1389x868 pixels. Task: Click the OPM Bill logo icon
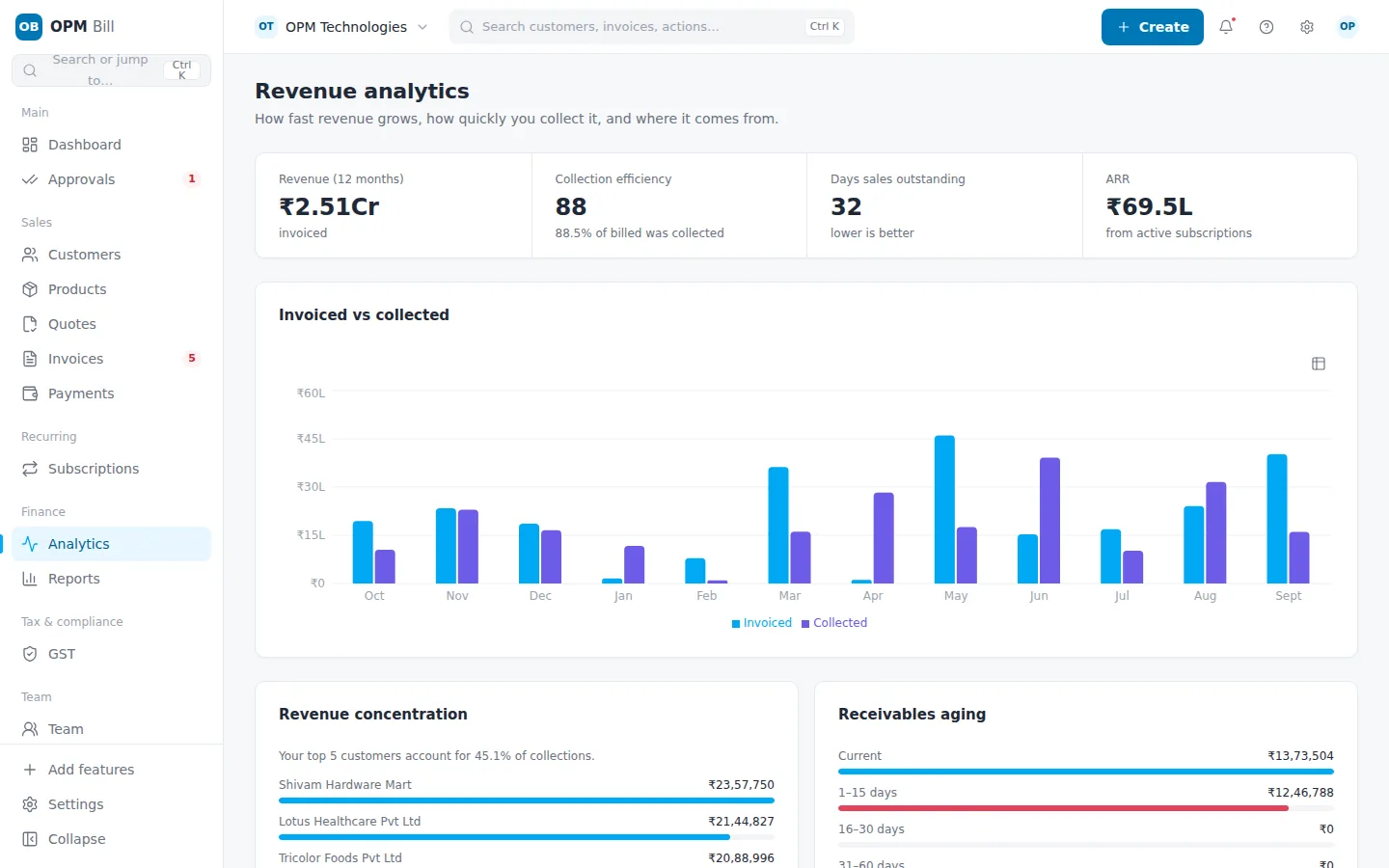click(29, 27)
